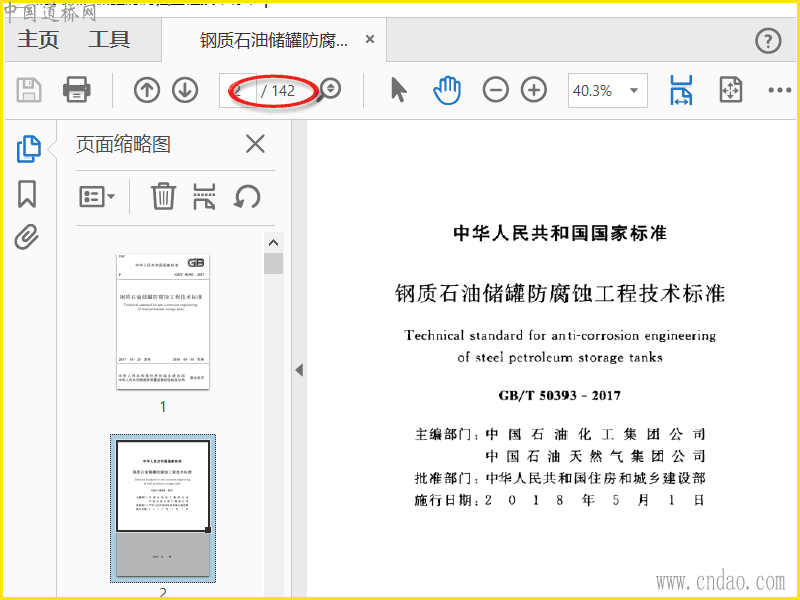This screenshot has width=800, height=600.
Task: Click the 页面缩略图 panel title
Action: [x=123, y=144]
